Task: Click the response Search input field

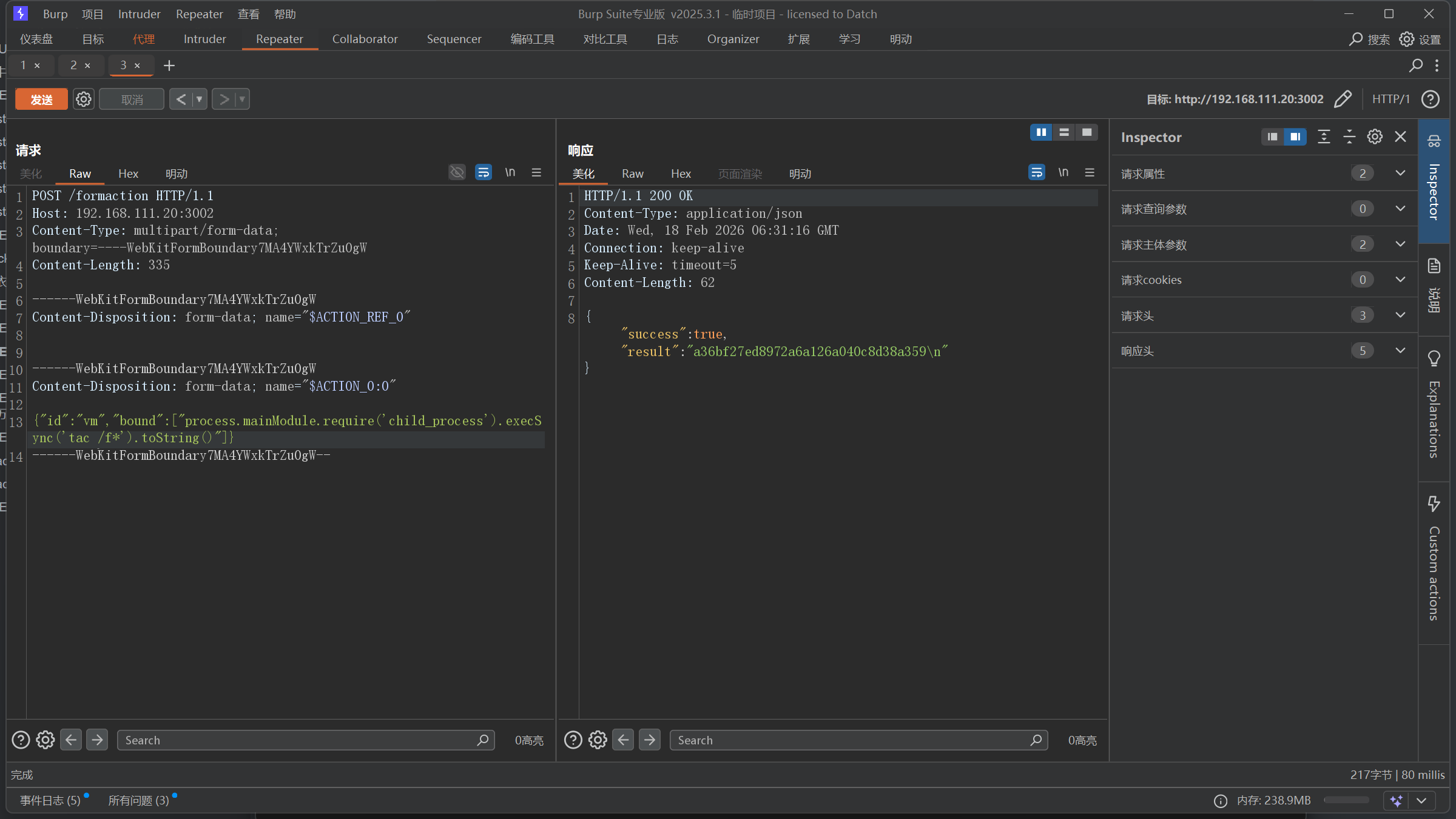Action: click(x=849, y=740)
